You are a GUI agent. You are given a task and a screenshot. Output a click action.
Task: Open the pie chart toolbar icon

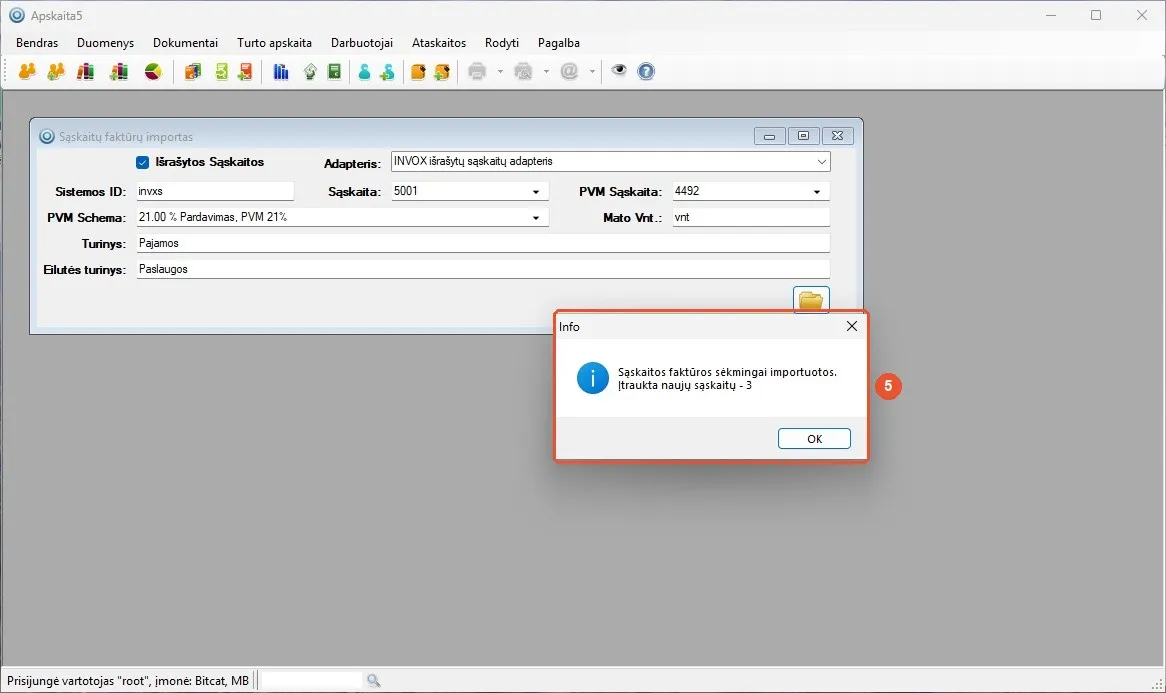153,71
